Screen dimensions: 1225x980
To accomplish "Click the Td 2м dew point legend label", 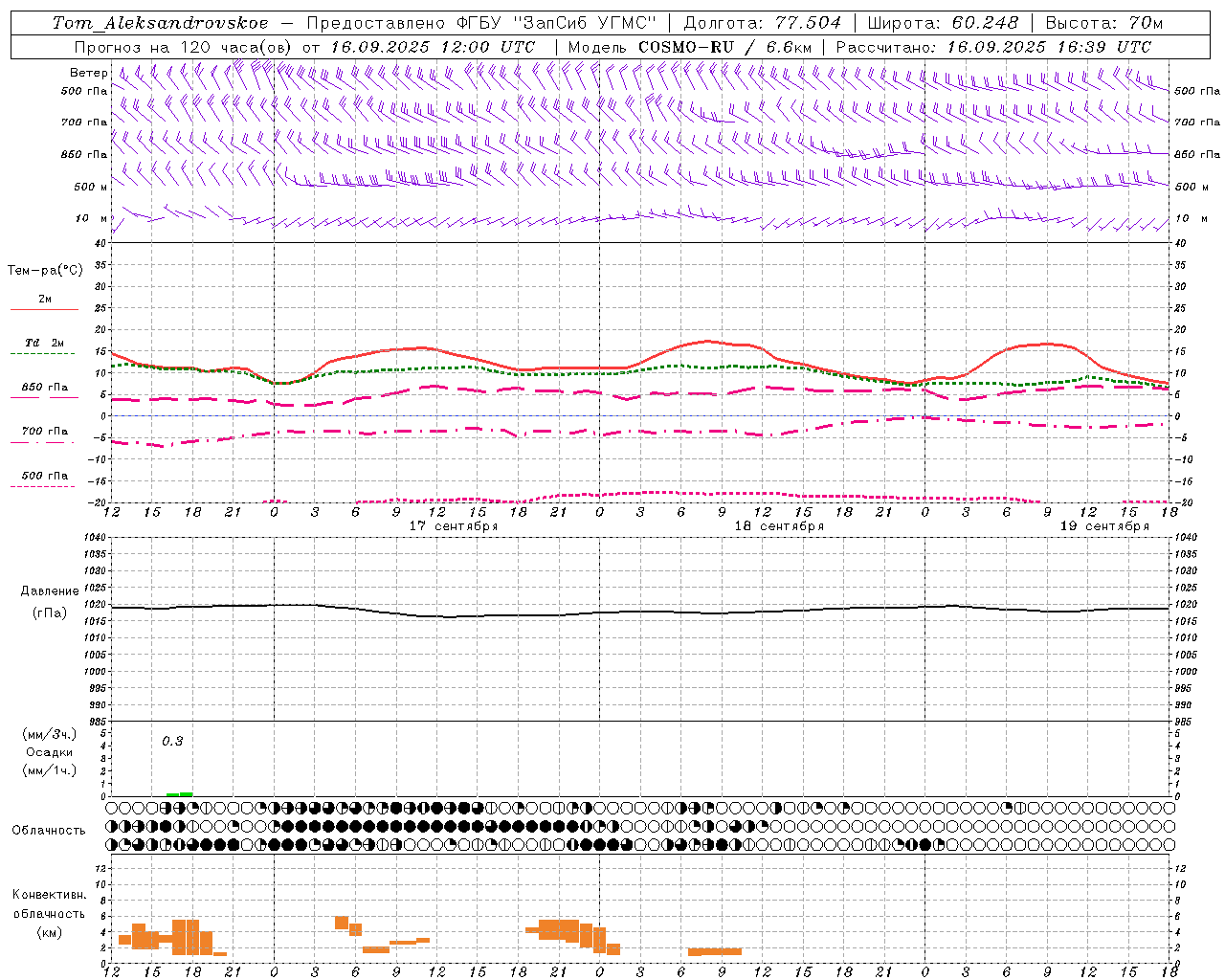I will pos(44,343).
